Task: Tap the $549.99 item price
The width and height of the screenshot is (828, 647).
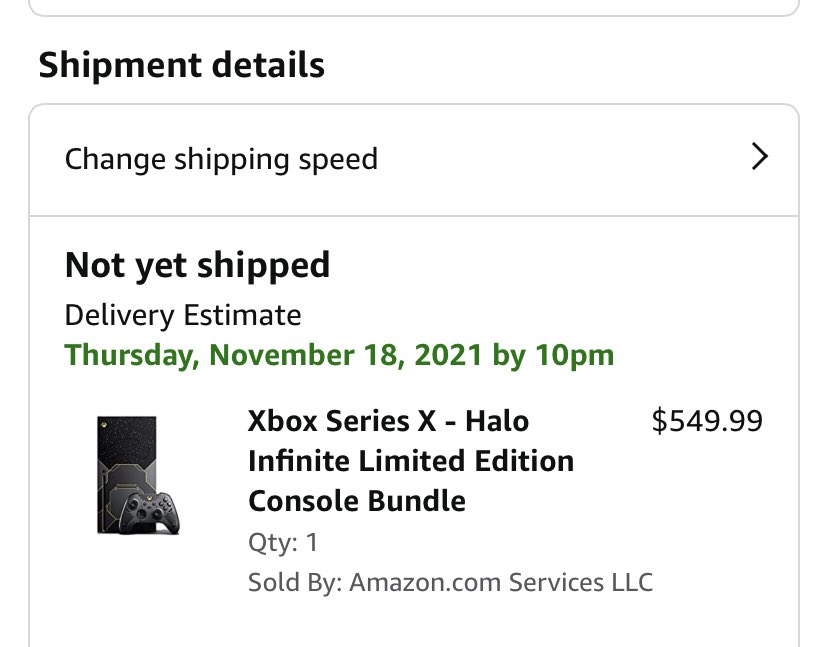Action: coord(707,421)
